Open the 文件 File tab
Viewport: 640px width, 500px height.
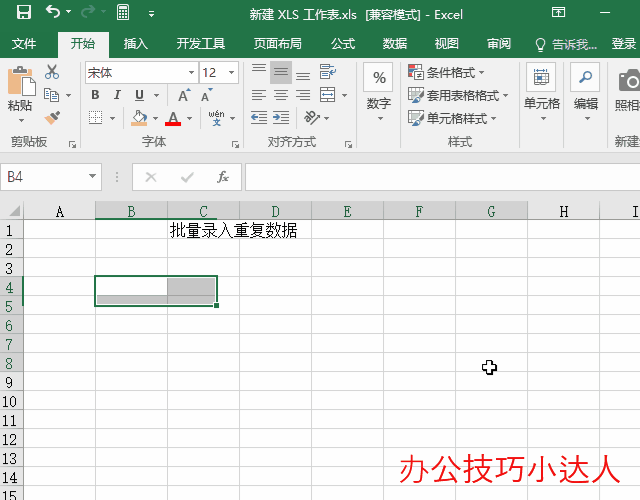24,43
